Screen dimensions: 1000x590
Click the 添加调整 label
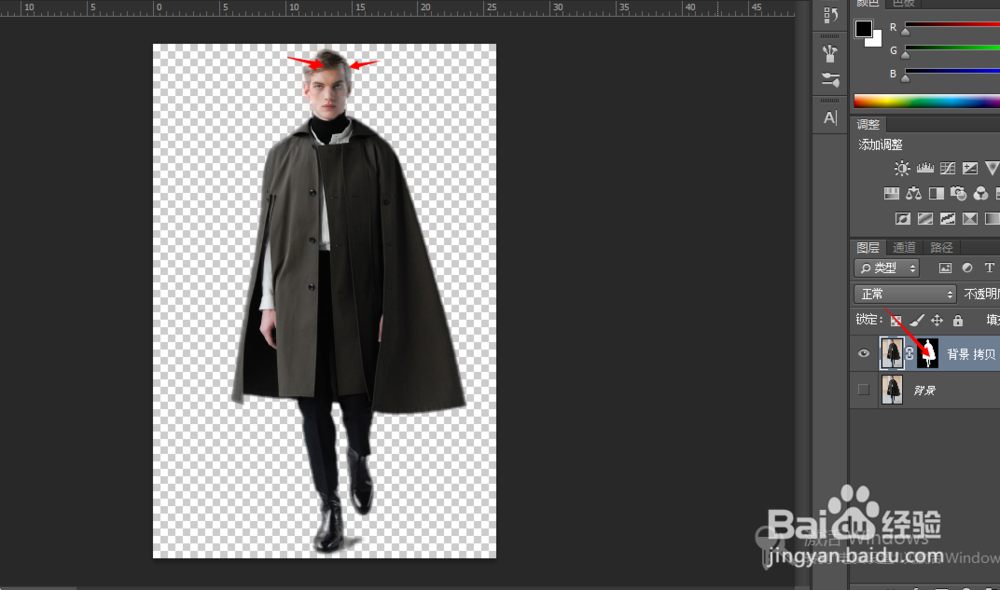[880, 145]
